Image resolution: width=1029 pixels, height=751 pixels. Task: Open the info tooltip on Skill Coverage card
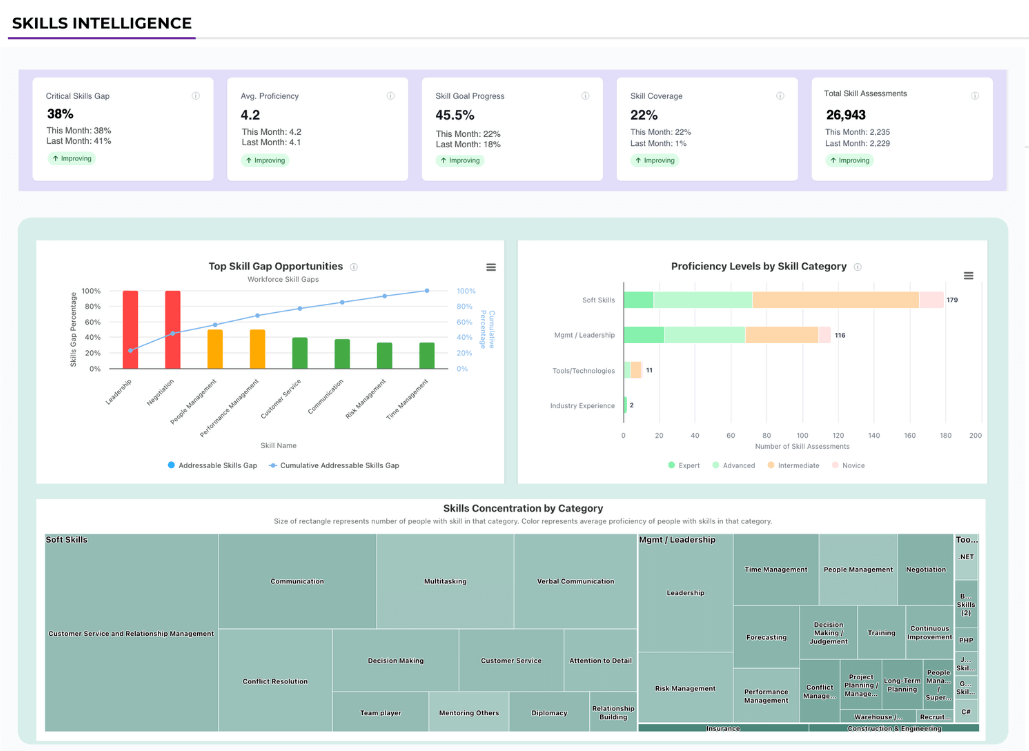click(x=781, y=95)
